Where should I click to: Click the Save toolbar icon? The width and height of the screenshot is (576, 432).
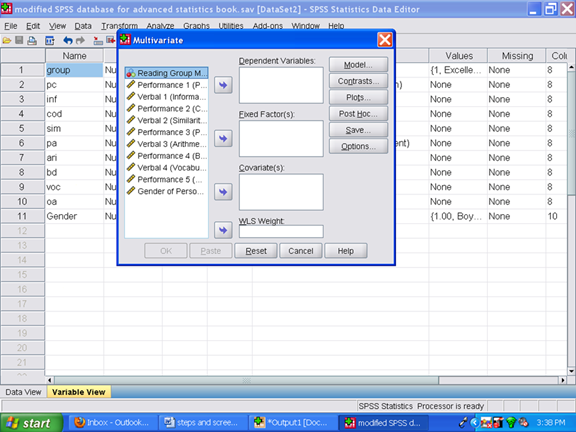(x=19, y=40)
